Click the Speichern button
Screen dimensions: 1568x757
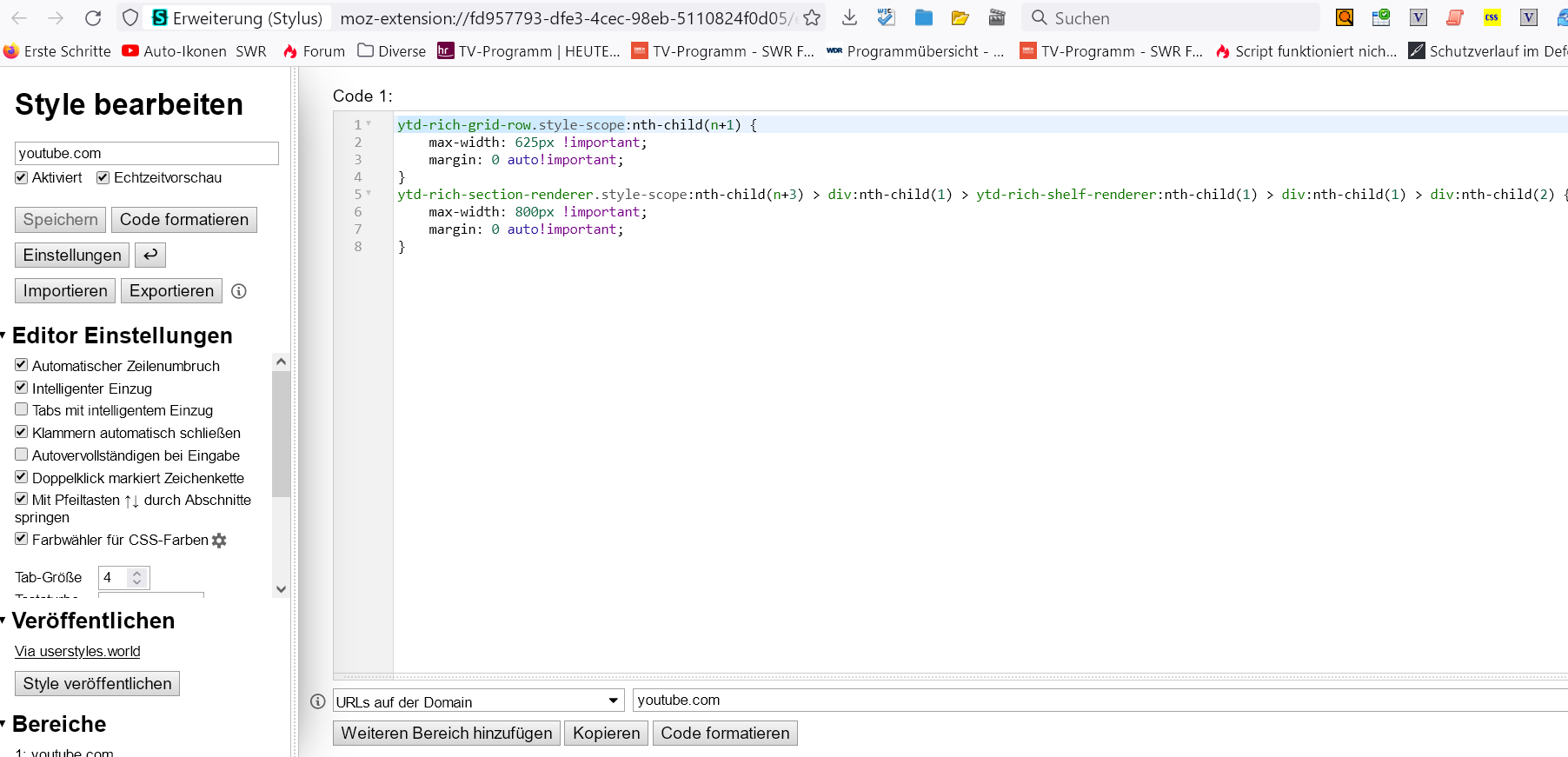[60, 220]
